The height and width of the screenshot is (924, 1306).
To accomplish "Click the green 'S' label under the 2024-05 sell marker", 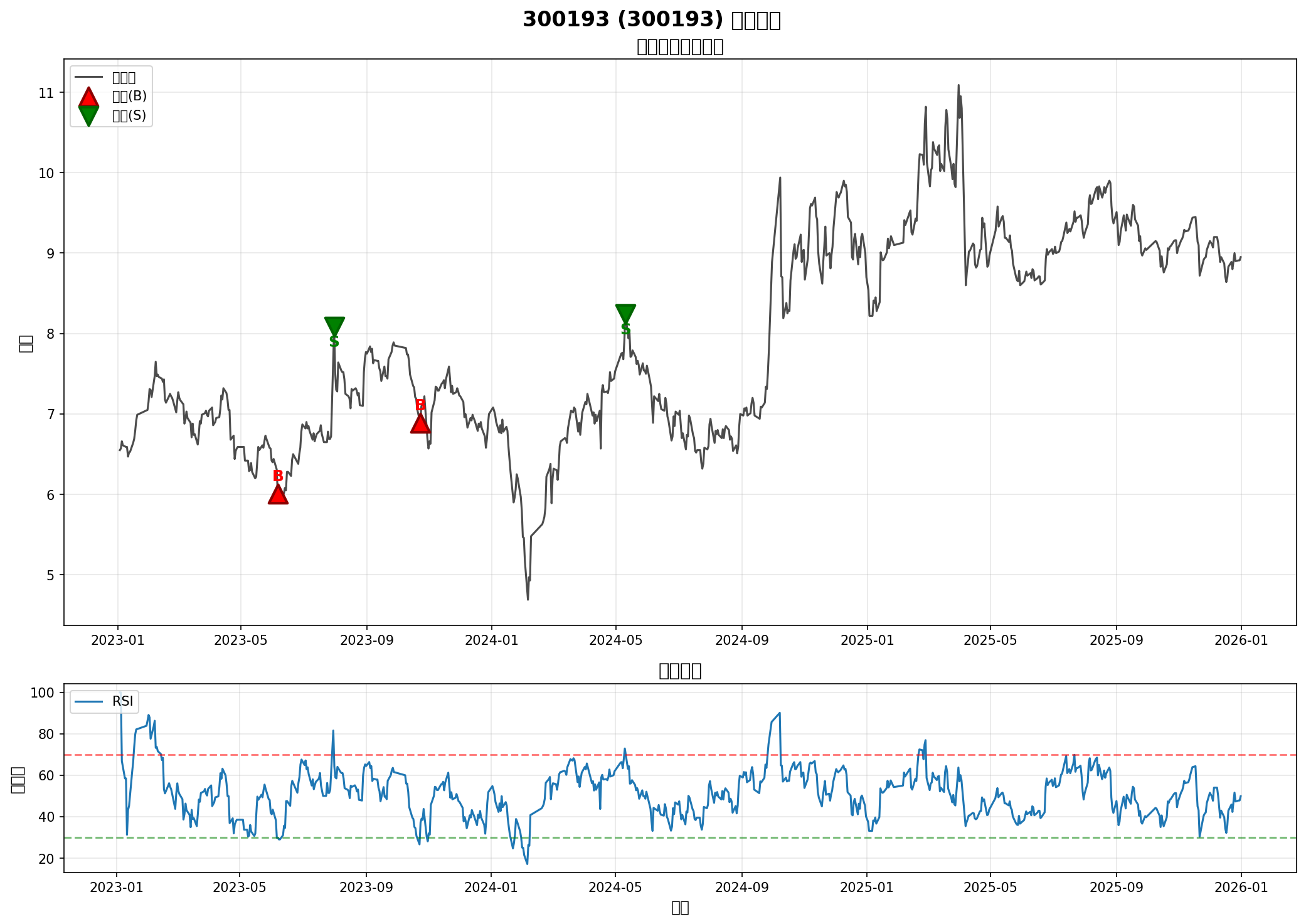I will 625,330.
